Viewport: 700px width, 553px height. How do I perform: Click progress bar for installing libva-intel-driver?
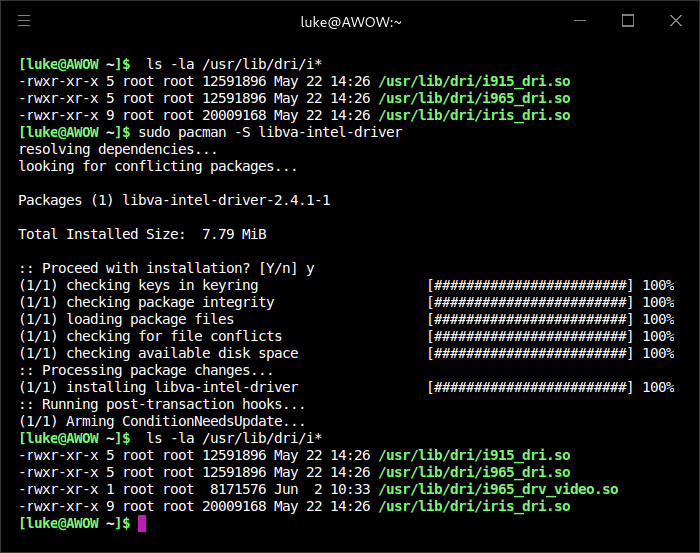point(530,387)
